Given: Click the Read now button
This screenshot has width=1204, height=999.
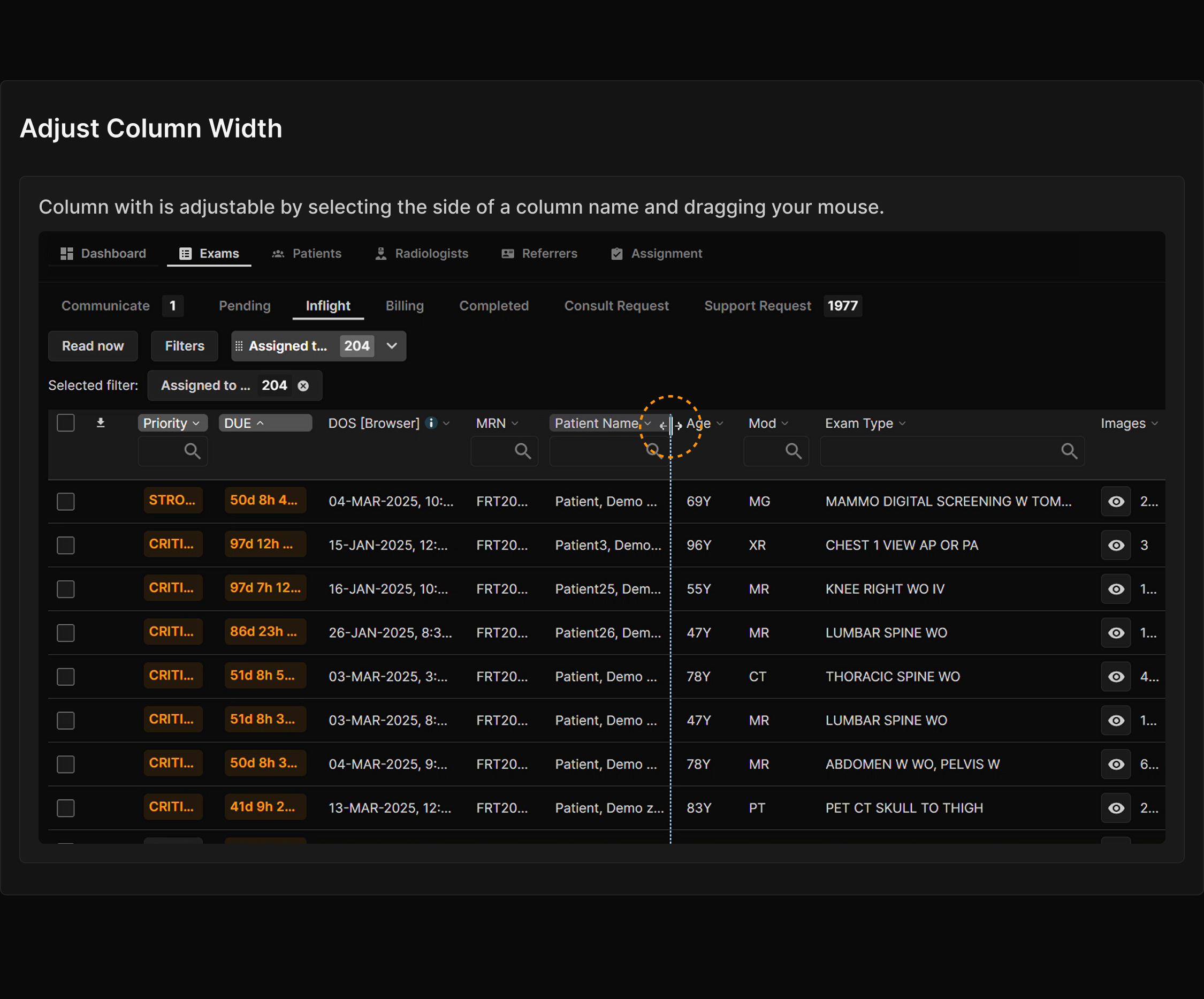Looking at the screenshot, I should [93, 346].
